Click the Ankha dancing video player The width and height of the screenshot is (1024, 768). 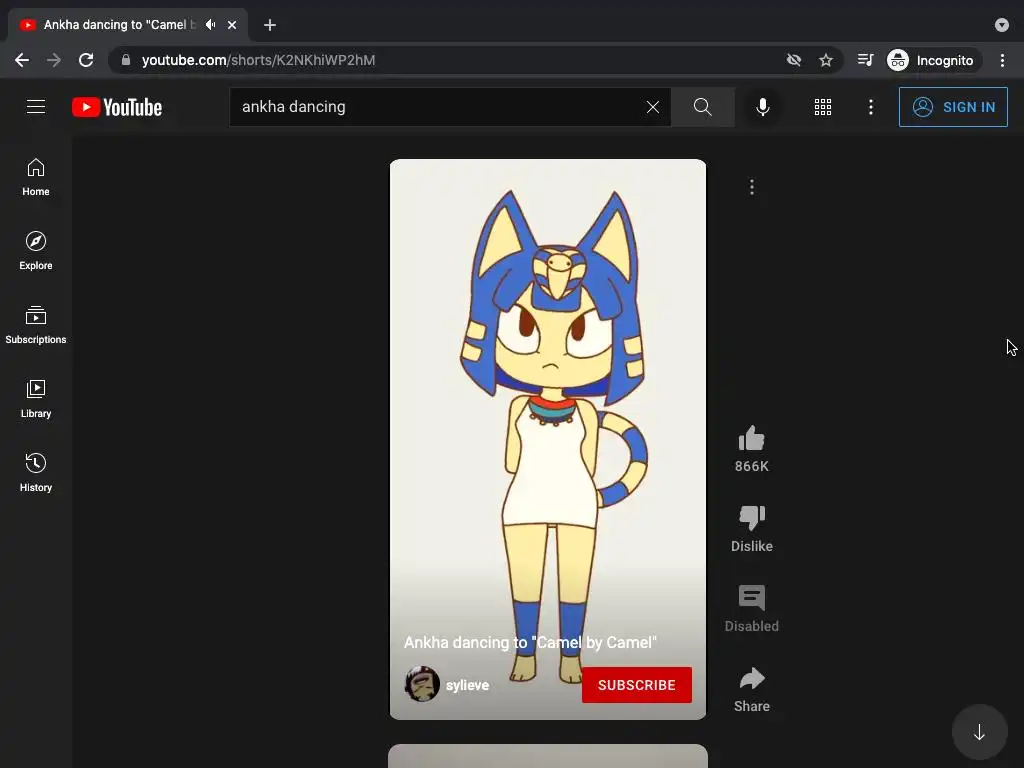(548, 440)
